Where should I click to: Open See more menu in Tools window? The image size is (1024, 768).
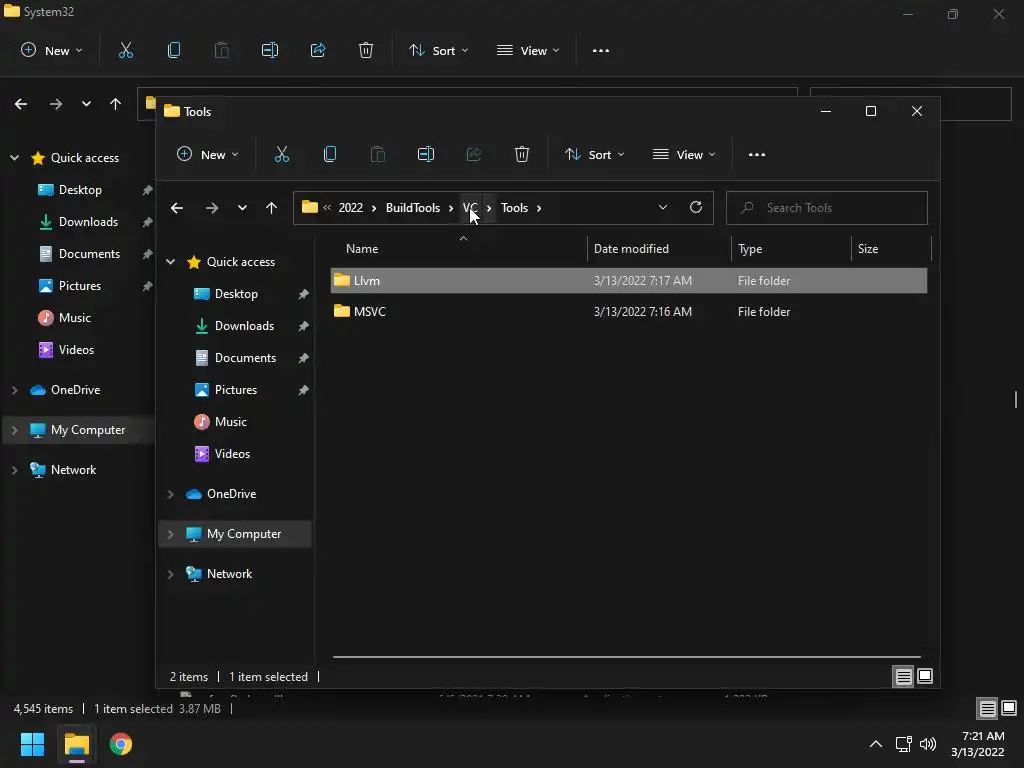[757, 155]
